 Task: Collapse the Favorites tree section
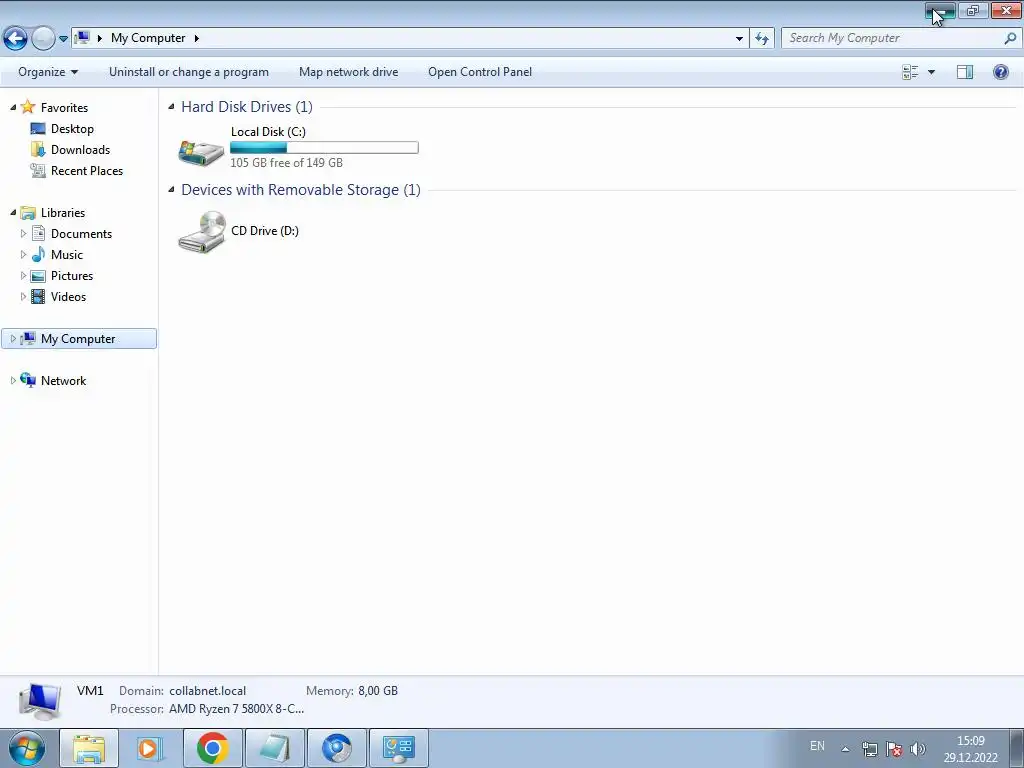pos(13,107)
